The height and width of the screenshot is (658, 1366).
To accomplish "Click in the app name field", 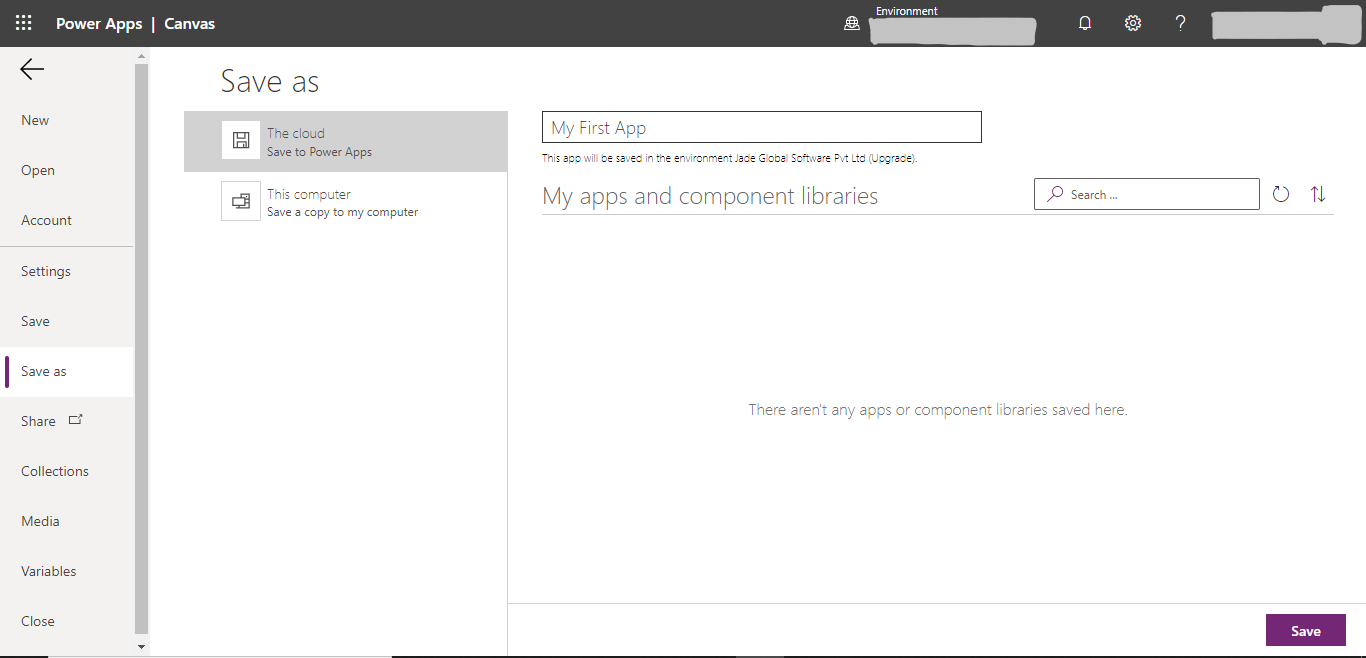I will (x=761, y=128).
